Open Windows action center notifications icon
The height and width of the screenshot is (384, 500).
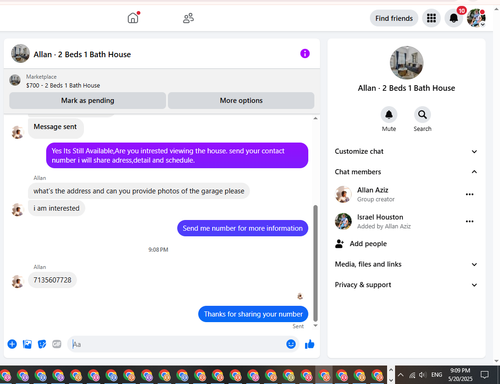pos(484,375)
